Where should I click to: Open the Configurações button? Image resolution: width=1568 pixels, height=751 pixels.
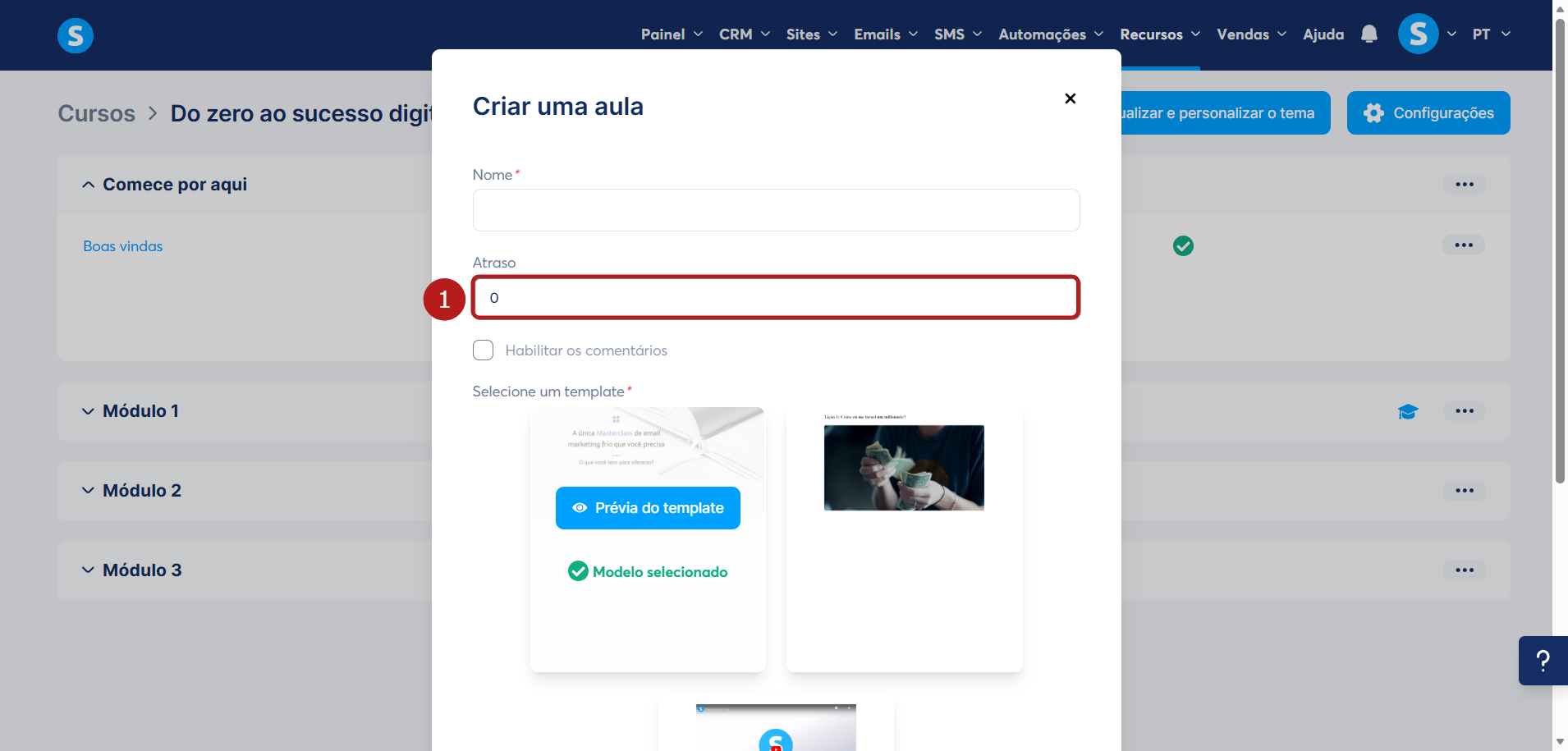click(1428, 113)
